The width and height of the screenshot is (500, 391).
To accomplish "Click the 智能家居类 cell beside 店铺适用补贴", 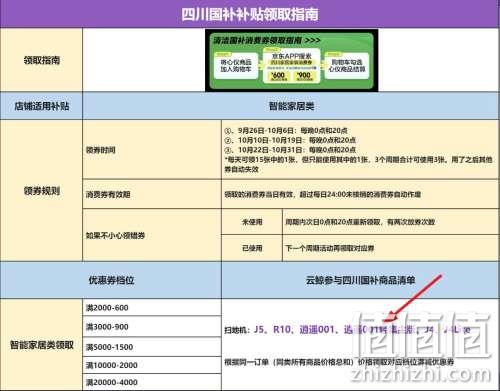I will tap(291, 106).
